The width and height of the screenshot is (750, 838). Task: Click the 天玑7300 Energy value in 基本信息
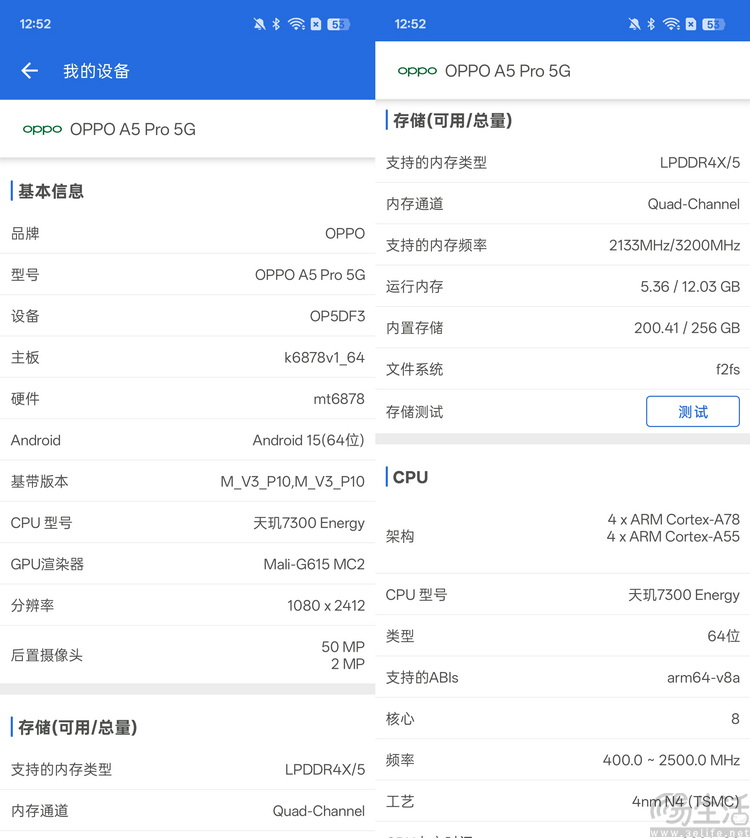tap(309, 523)
